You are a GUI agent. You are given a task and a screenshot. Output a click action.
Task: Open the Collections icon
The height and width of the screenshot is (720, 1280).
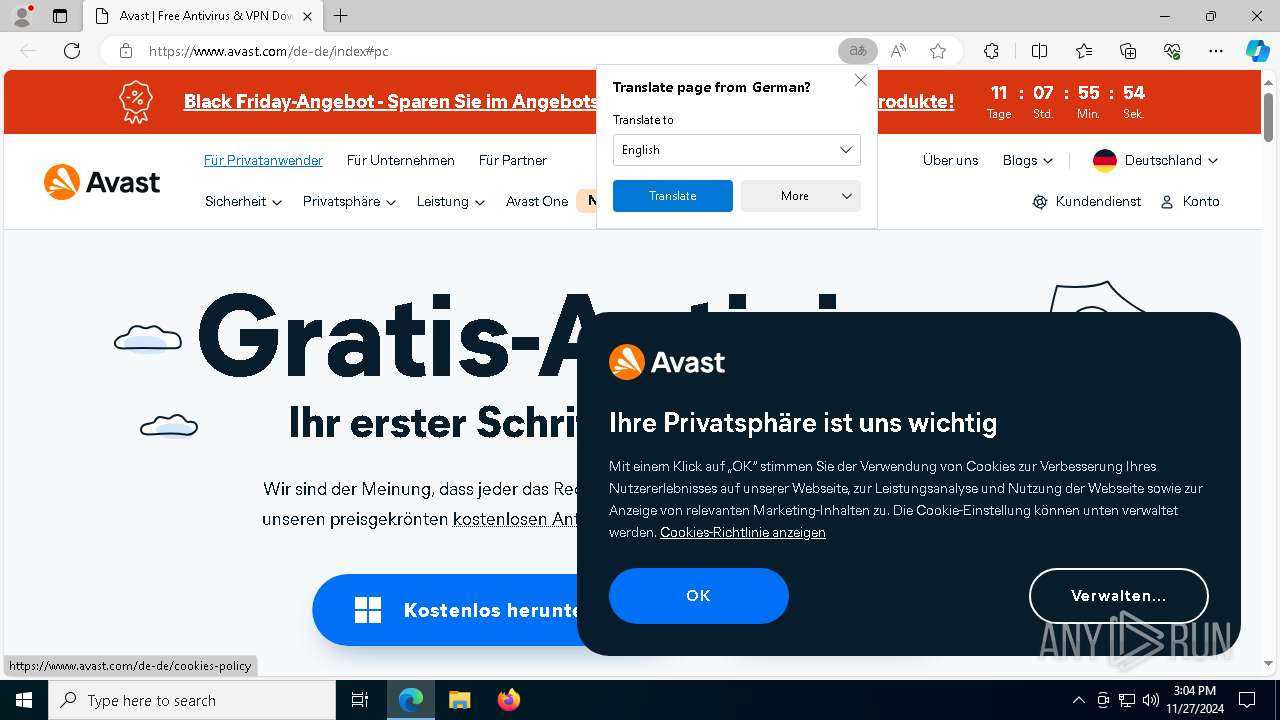[x=1128, y=51]
